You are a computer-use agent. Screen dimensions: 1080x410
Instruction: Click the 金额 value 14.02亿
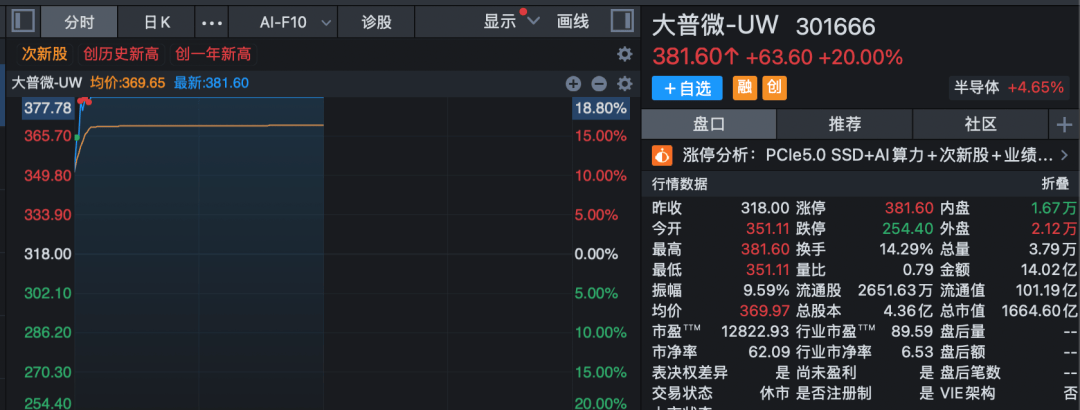(1049, 269)
